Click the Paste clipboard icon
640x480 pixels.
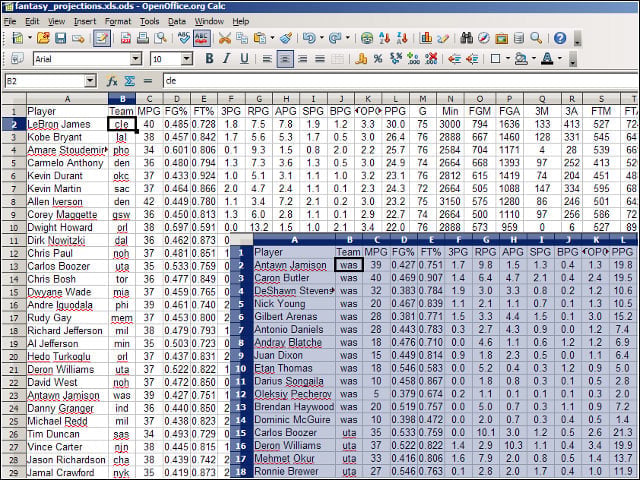pos(260,38)
